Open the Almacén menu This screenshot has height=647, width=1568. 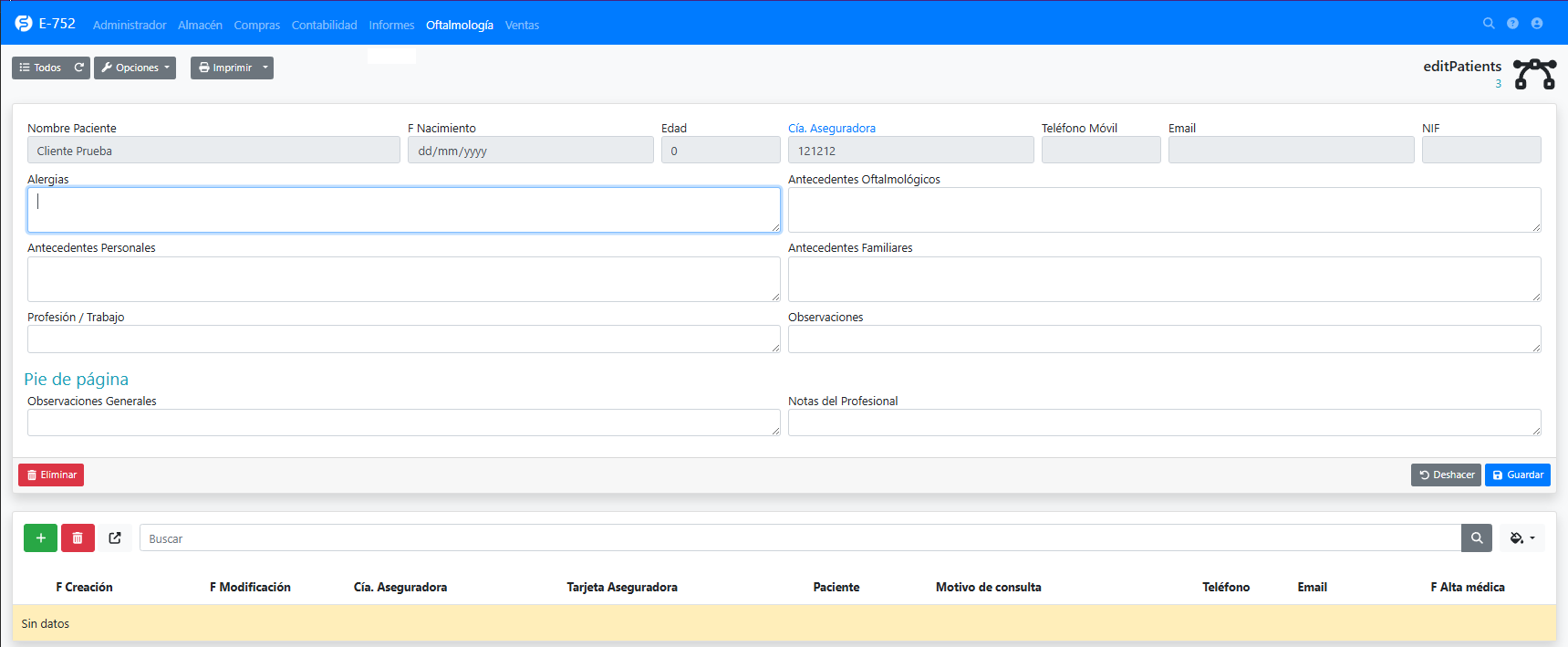[200, 26]
